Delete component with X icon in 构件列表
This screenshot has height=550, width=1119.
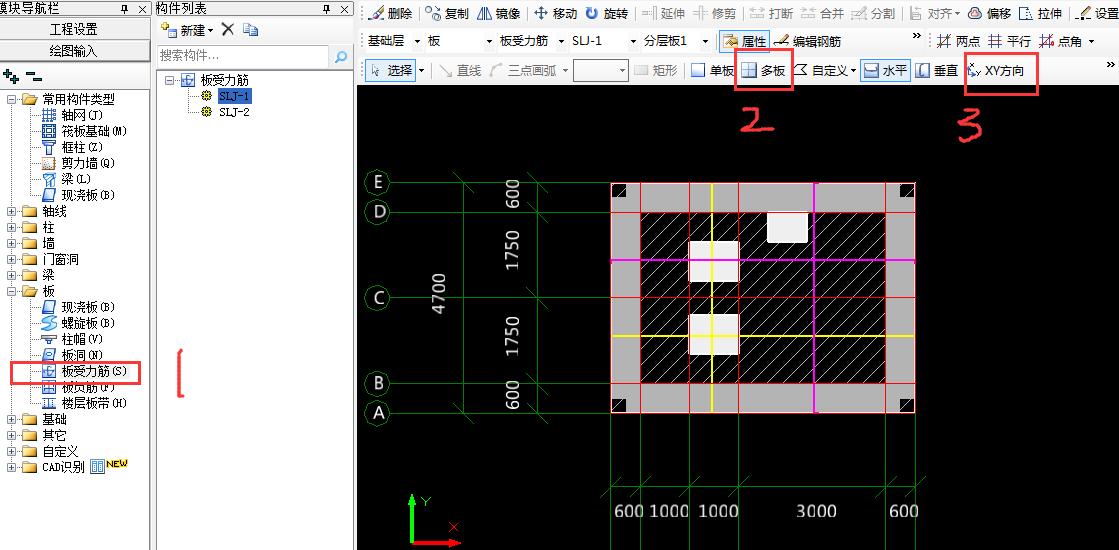point(228,31)
